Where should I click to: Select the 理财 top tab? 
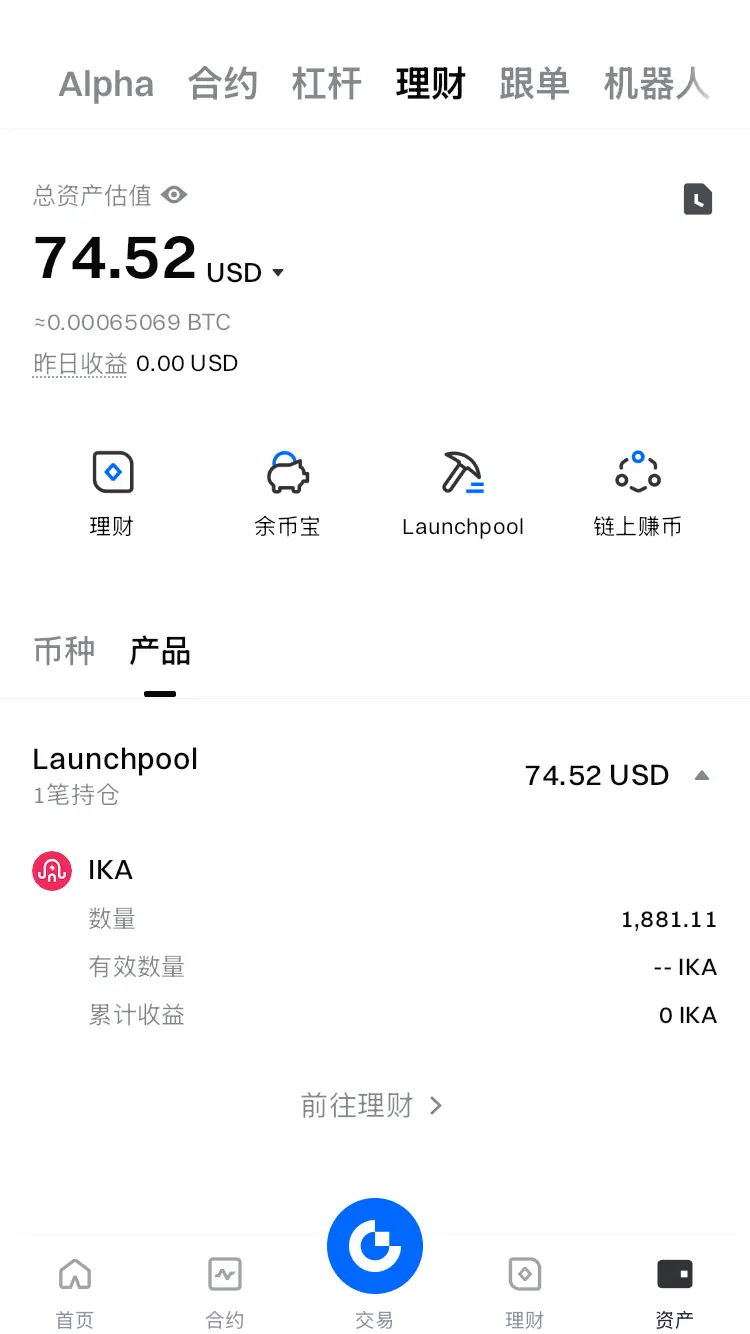pos(430,84)
